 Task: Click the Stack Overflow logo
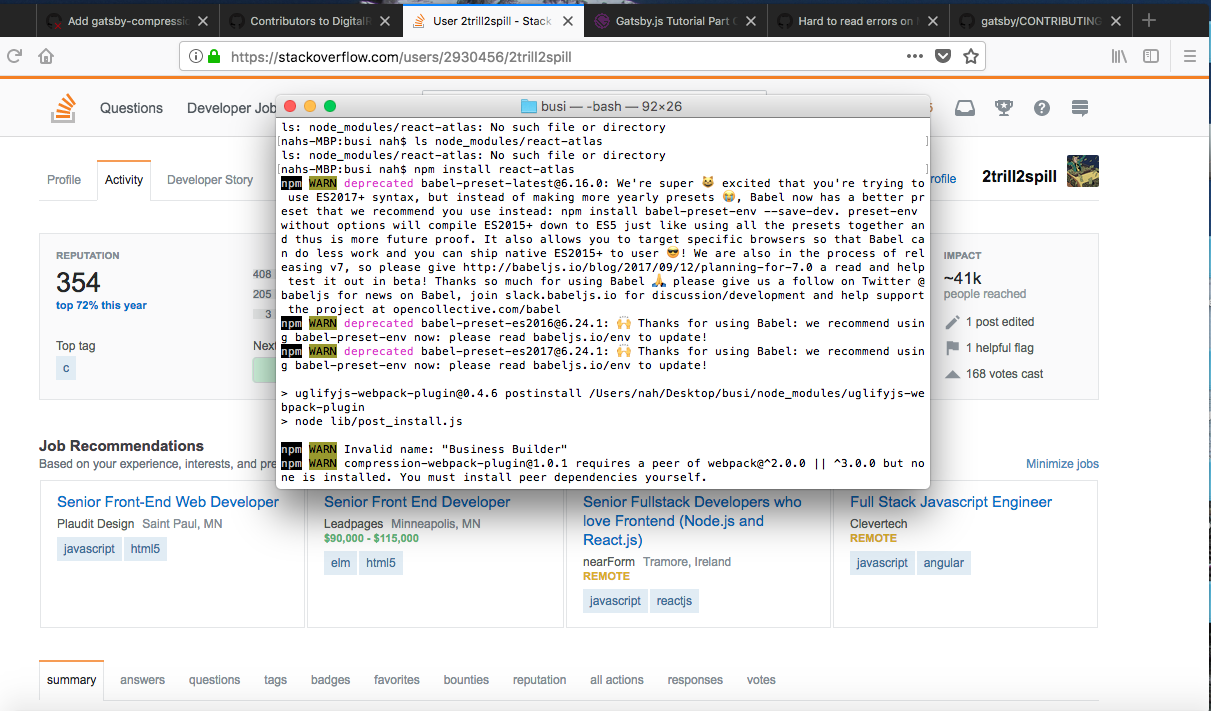64,108
